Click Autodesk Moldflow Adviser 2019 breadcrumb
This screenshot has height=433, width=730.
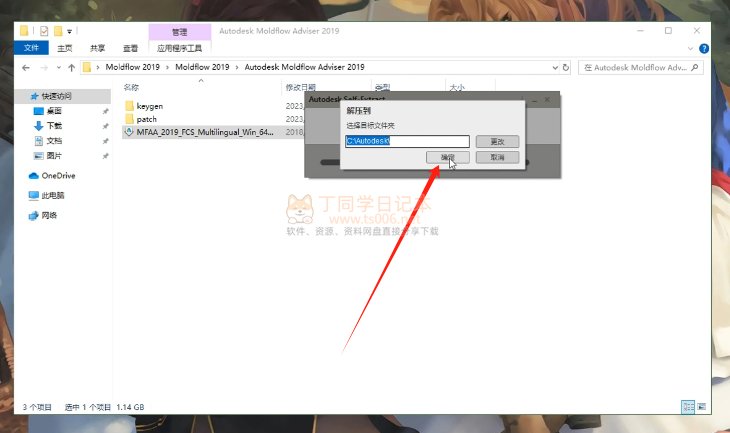pos(304,67)
